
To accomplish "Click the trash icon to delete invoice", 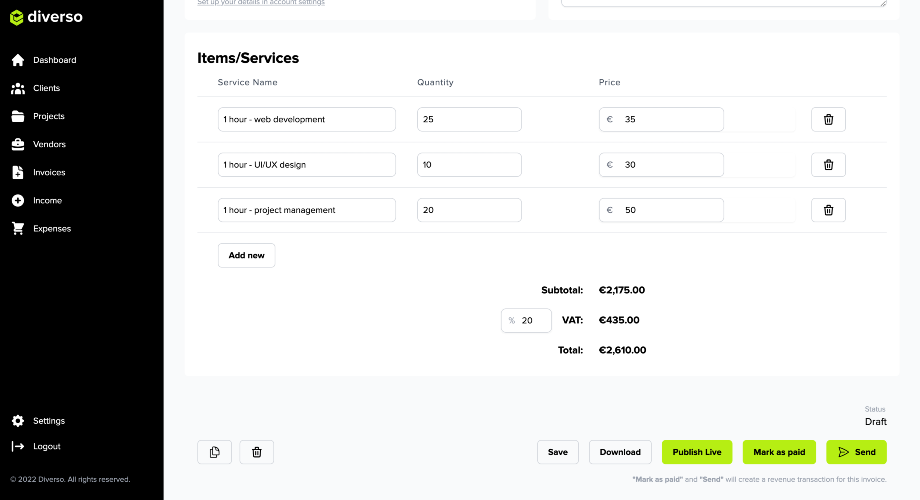I will pos(256,452).
